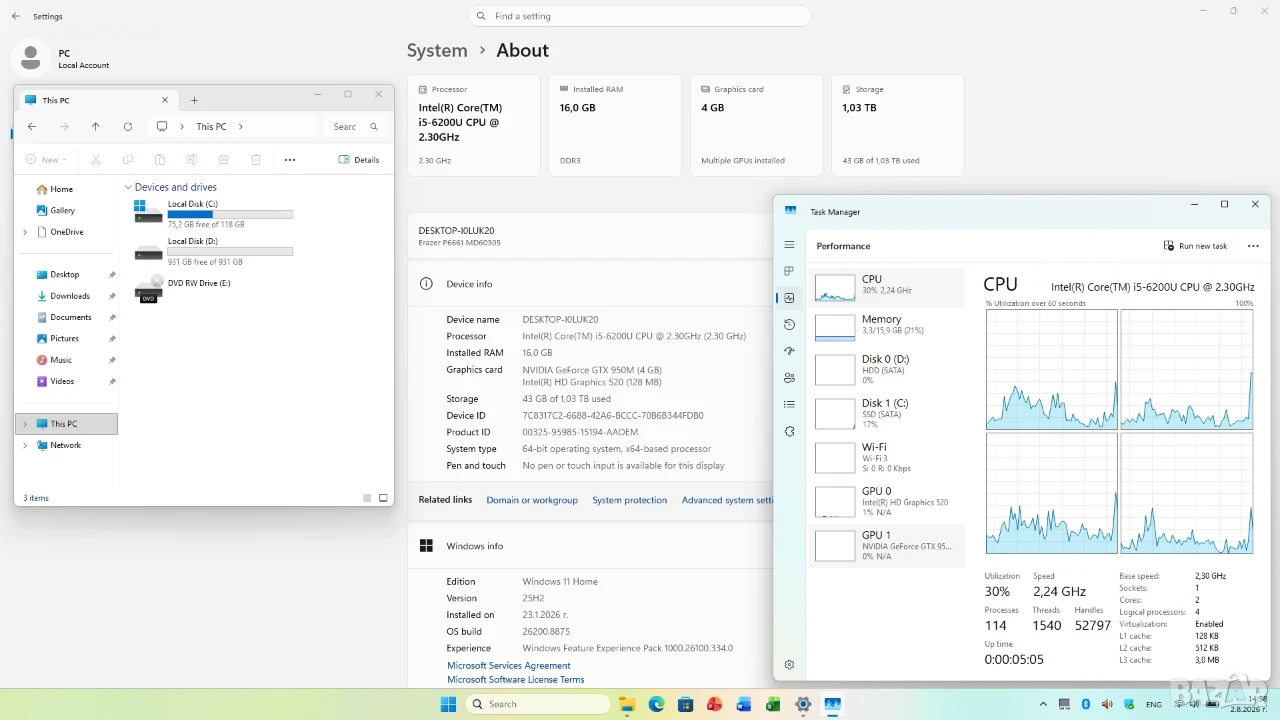
Task: Select CPU in the Performance list
Action: point(886,287)
